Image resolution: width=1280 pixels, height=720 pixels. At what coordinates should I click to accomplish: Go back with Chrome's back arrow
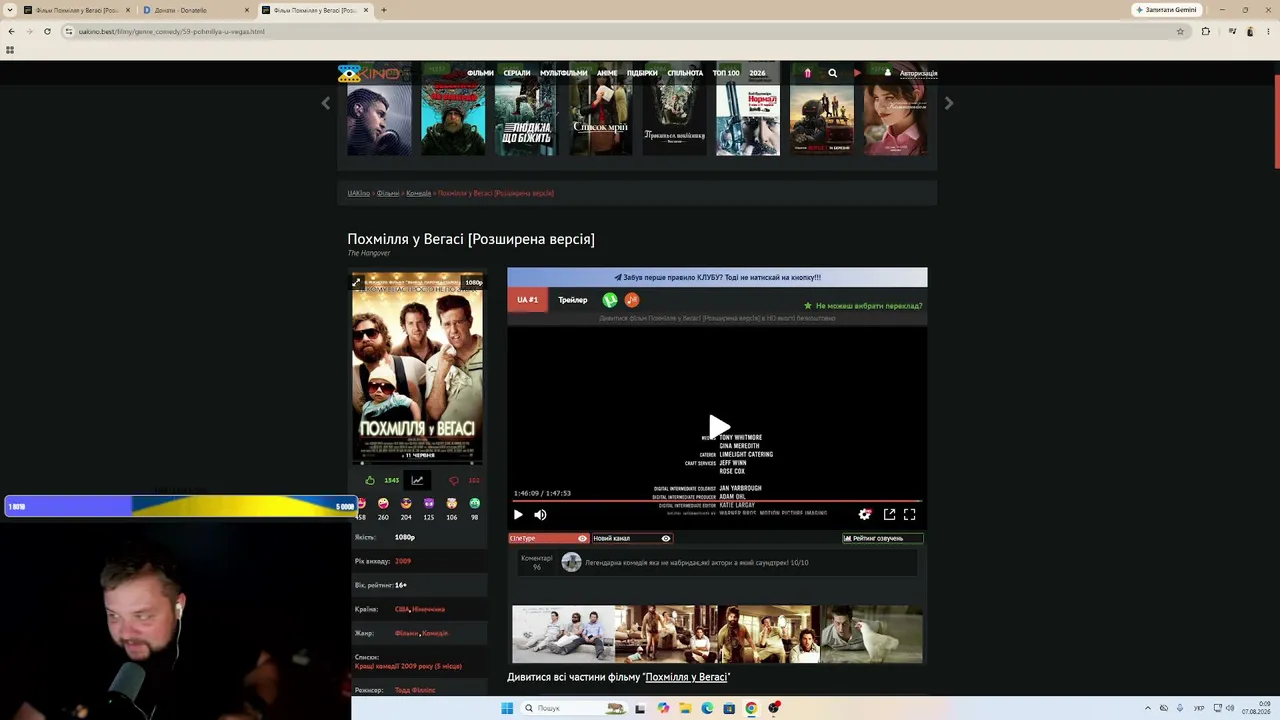tap(11, 31)
